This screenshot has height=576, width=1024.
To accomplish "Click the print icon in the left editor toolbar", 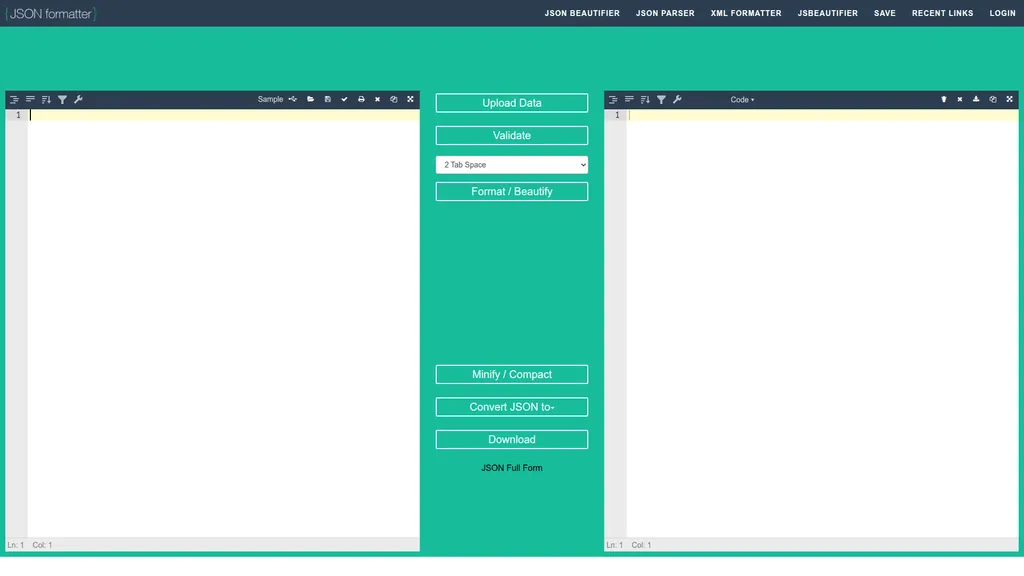I will (x=361, y=99).
